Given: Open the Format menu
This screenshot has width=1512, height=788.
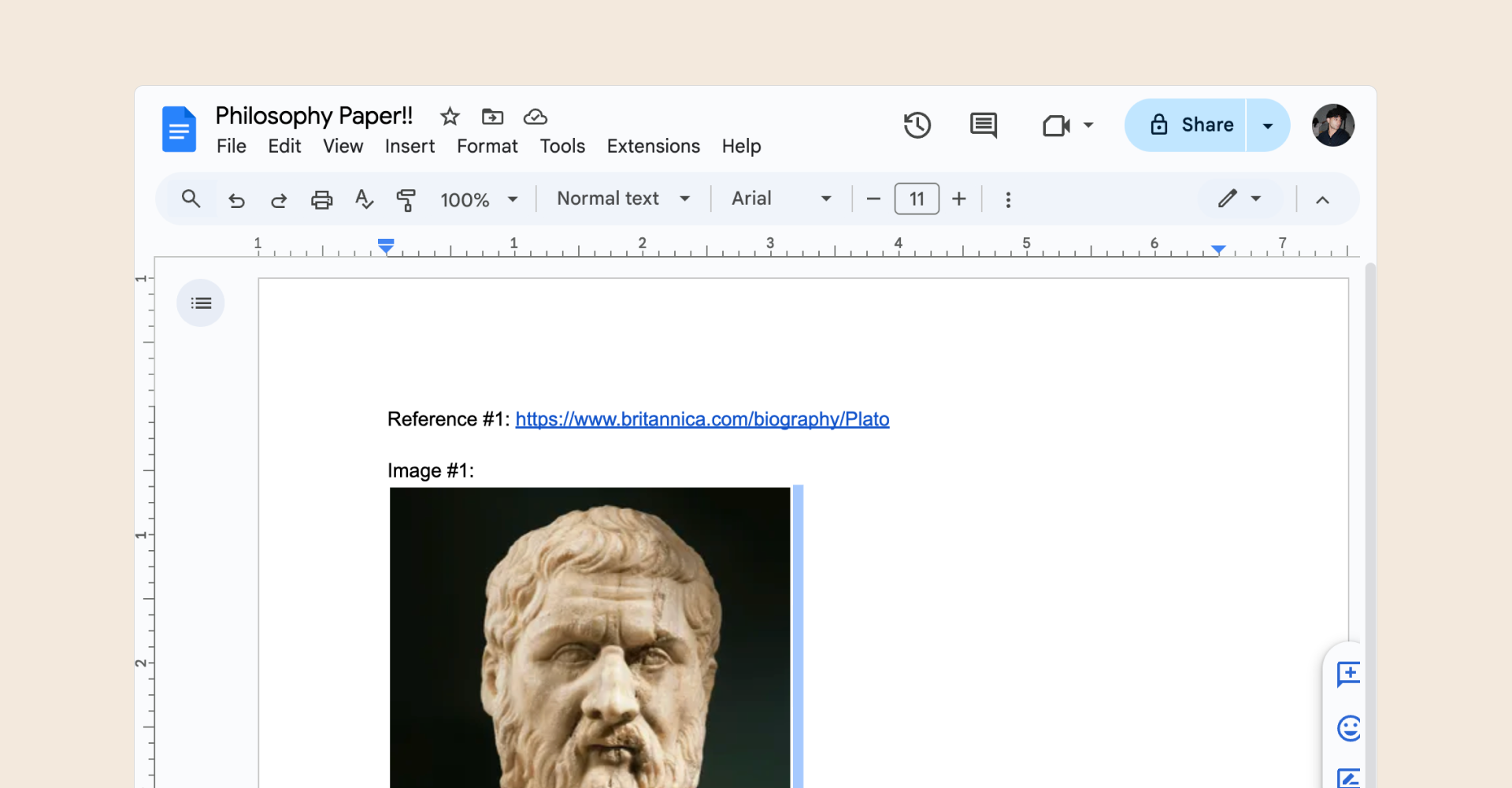Looking at the screenshot, I should tap(487, 147).
